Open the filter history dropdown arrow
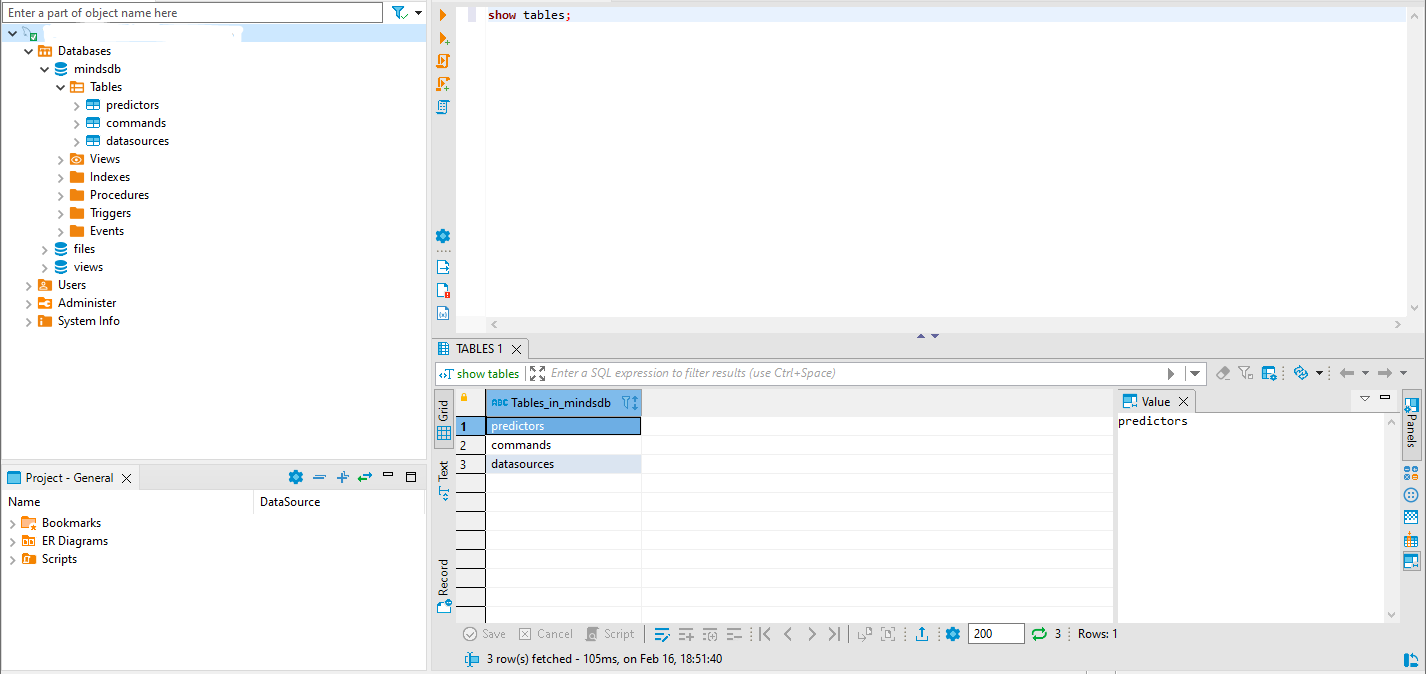The image size is (1426, 674). tap(1194, 373)
